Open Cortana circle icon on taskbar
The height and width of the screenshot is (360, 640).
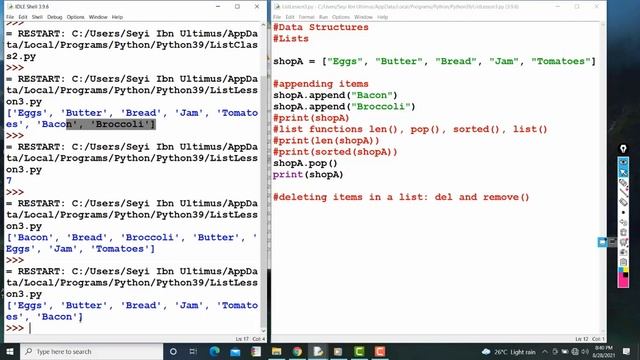click(173, 351)
